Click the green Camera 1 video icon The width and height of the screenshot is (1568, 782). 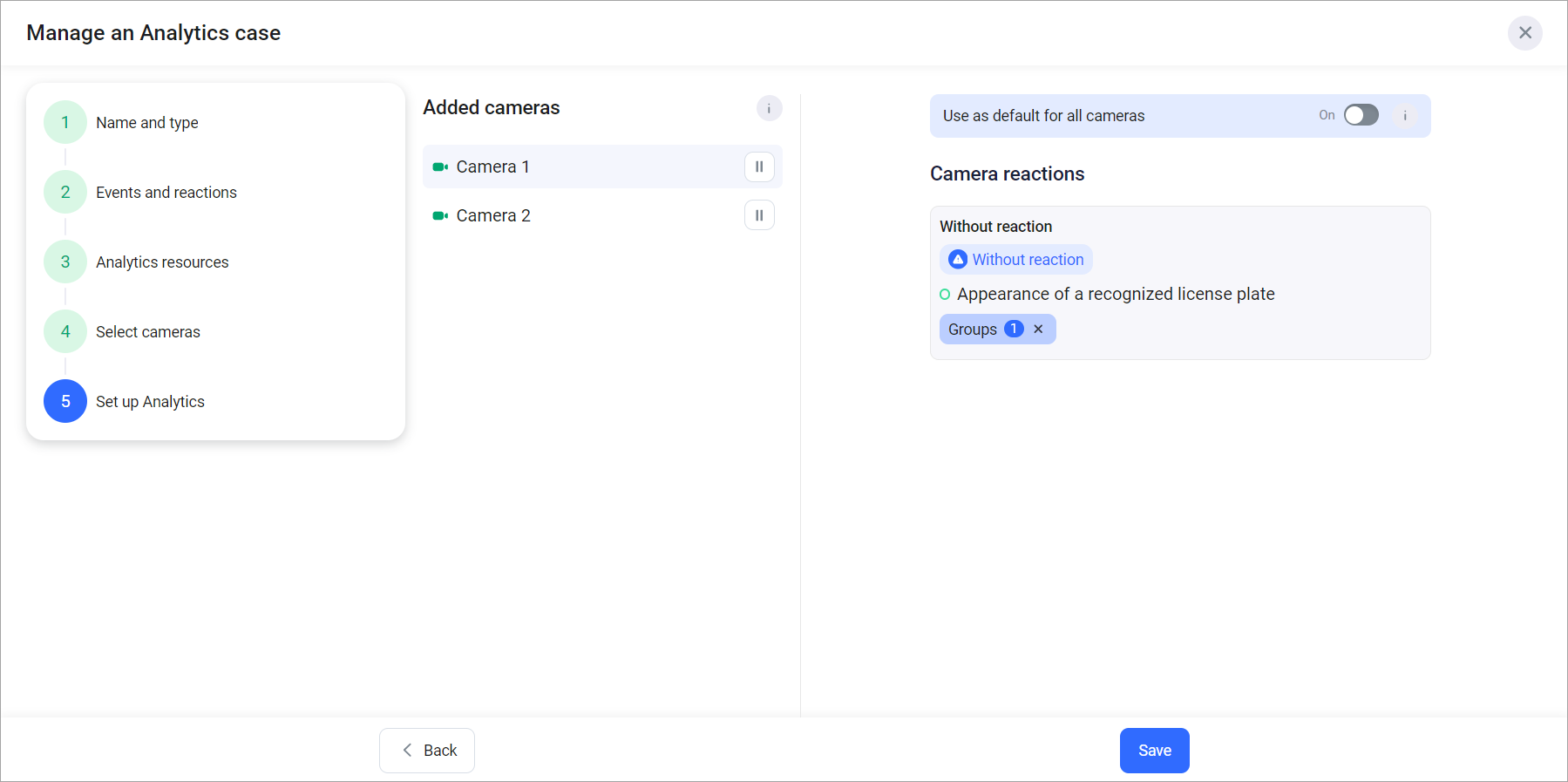(x=440, y=167)
